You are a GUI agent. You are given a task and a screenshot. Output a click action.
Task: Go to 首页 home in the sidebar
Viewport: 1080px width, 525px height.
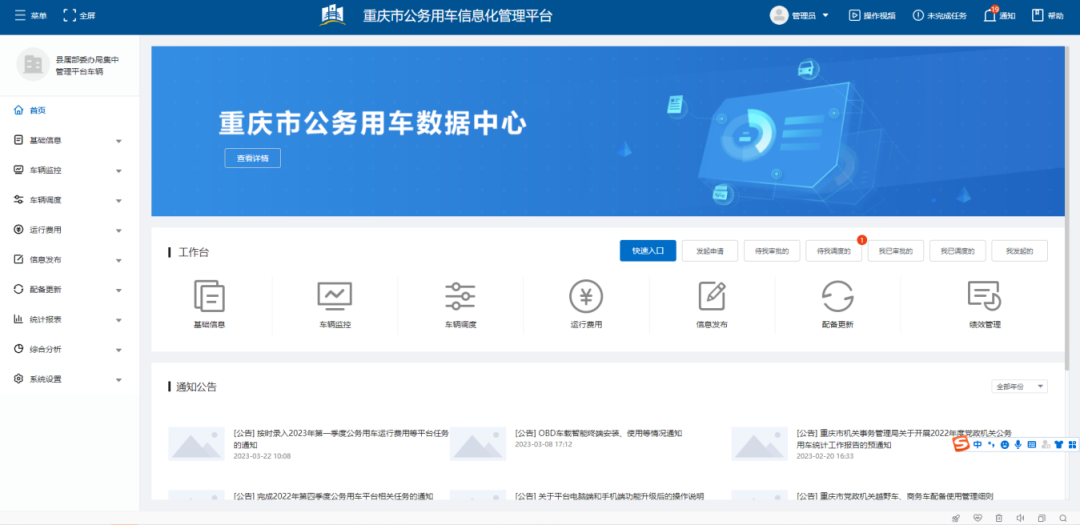tap(70, 110)
